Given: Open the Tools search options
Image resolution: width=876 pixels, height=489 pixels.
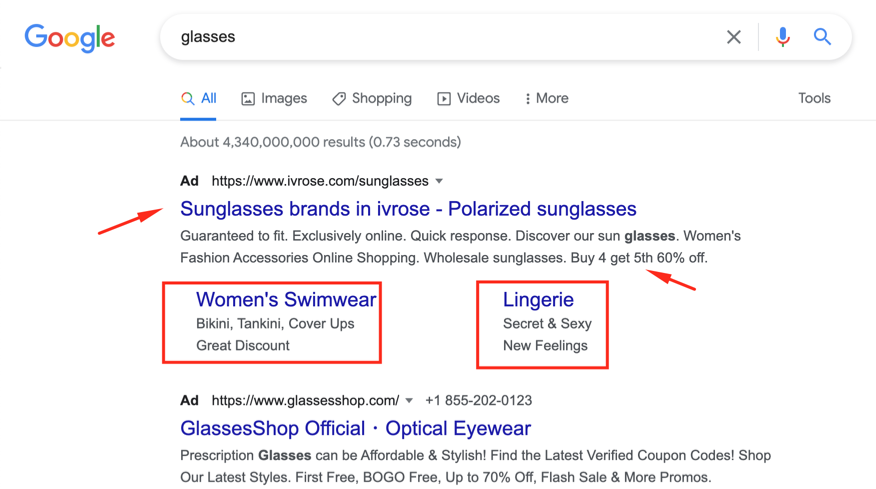Looking at the screenshot, I should (814, 98).
